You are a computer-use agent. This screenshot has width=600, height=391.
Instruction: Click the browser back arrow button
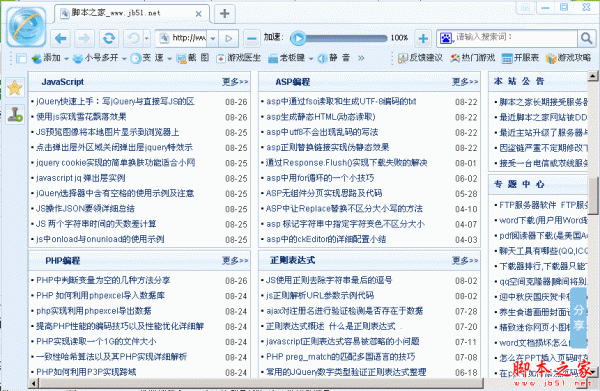[61, 38]
